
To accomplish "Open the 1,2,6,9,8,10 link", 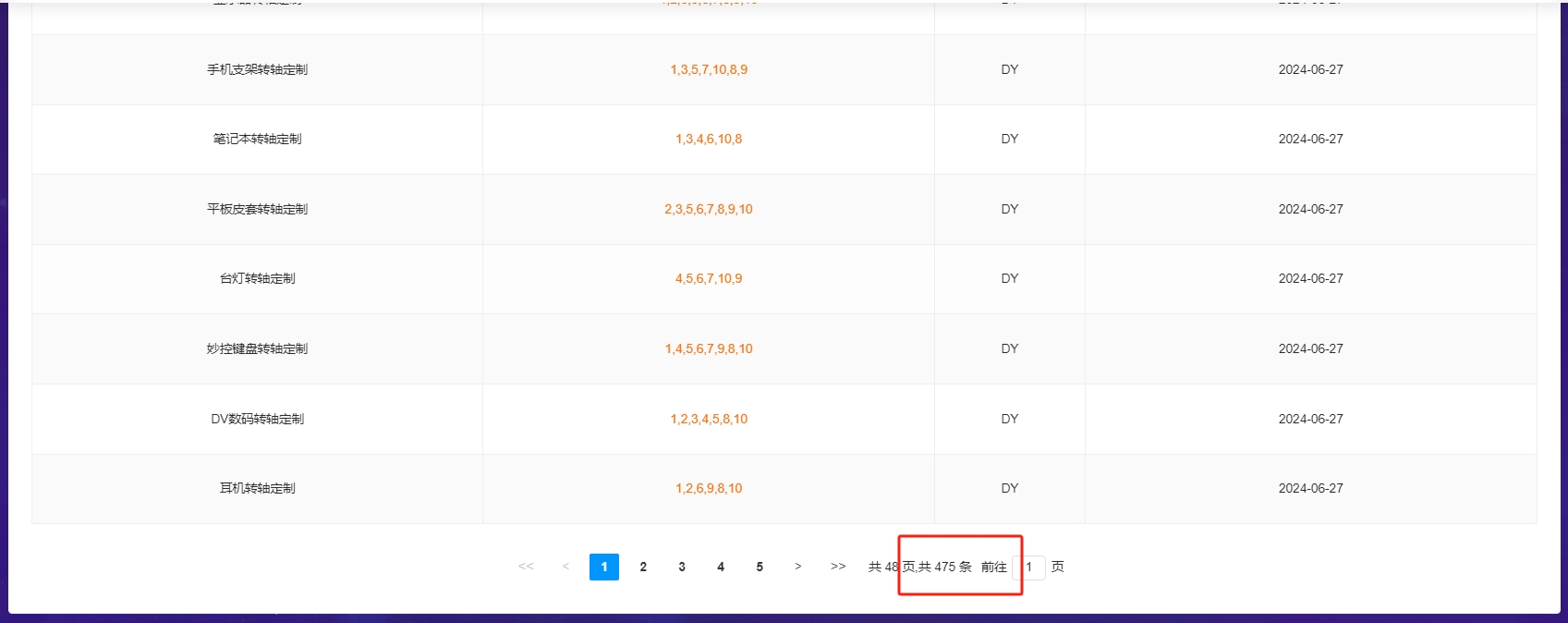I will 709,488.
